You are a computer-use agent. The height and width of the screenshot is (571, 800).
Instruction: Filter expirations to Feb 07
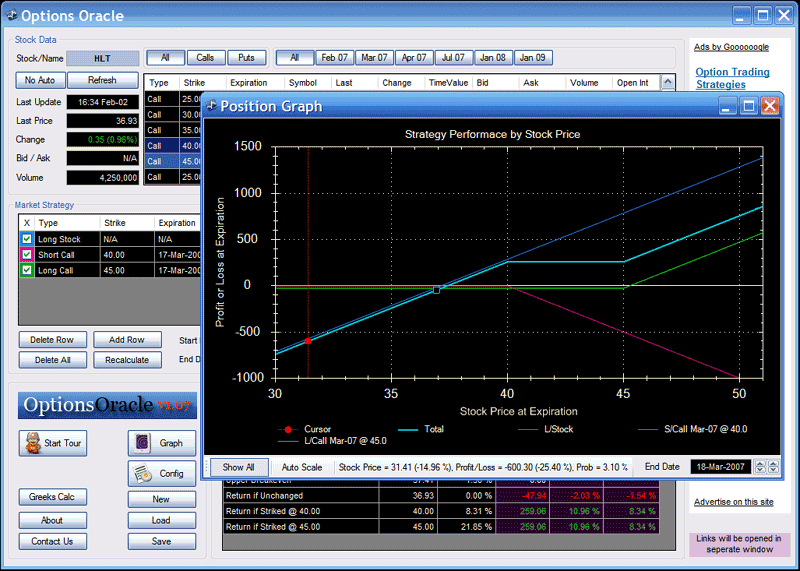(x=334, y=58)
